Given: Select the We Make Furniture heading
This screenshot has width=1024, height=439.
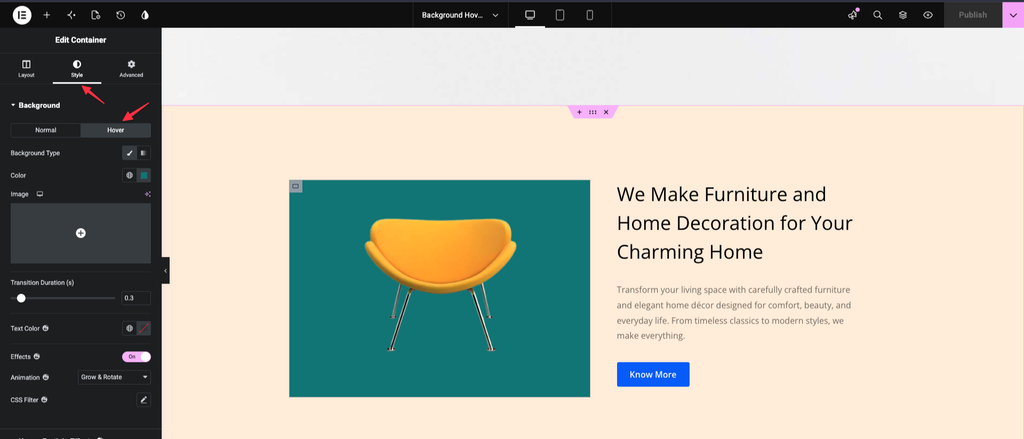Looking at the screenshot, I should [x=735, y=223].
